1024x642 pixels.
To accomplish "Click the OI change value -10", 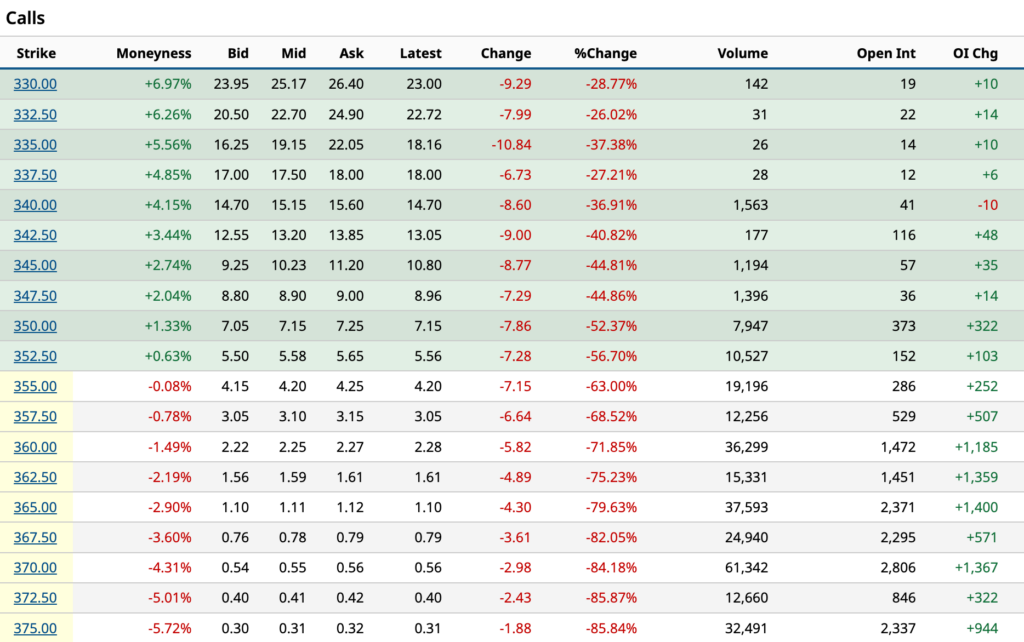I will (x=987, y=205).
